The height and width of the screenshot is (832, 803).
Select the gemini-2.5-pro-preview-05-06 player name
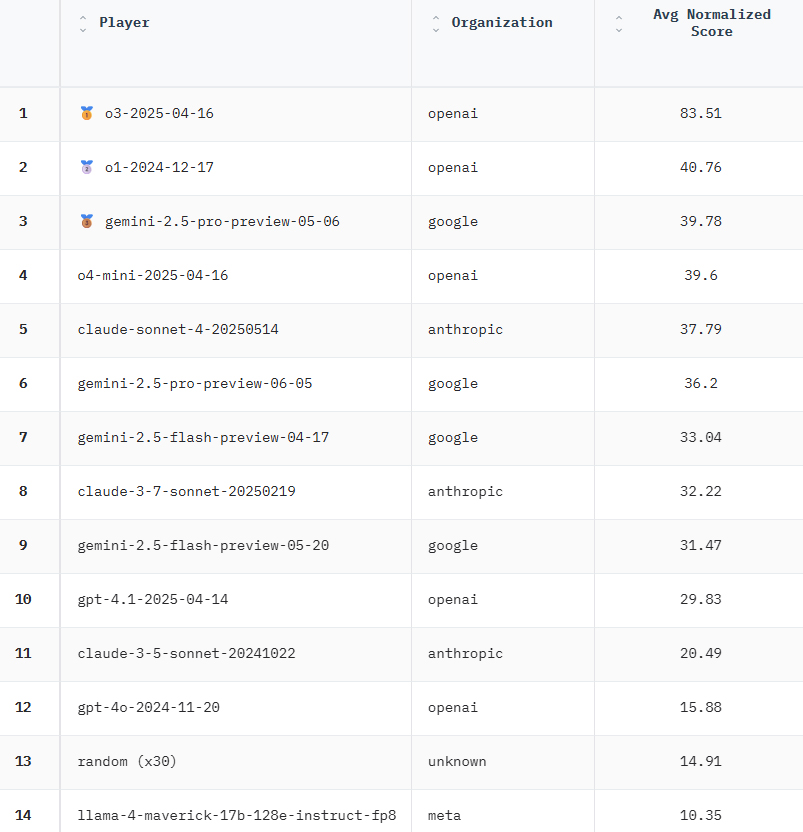(x=222, y=221)
